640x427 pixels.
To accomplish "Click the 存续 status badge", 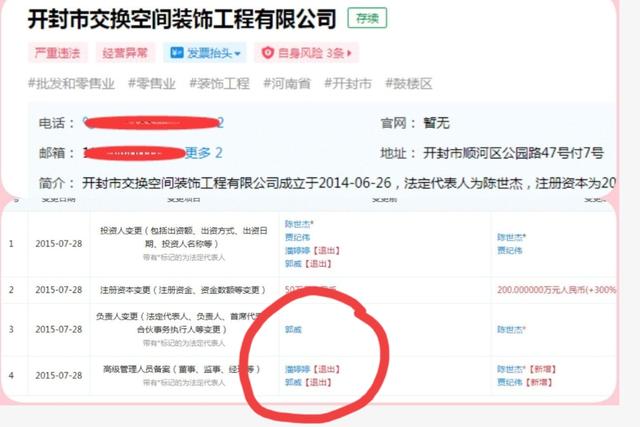I will click(367, 18).
